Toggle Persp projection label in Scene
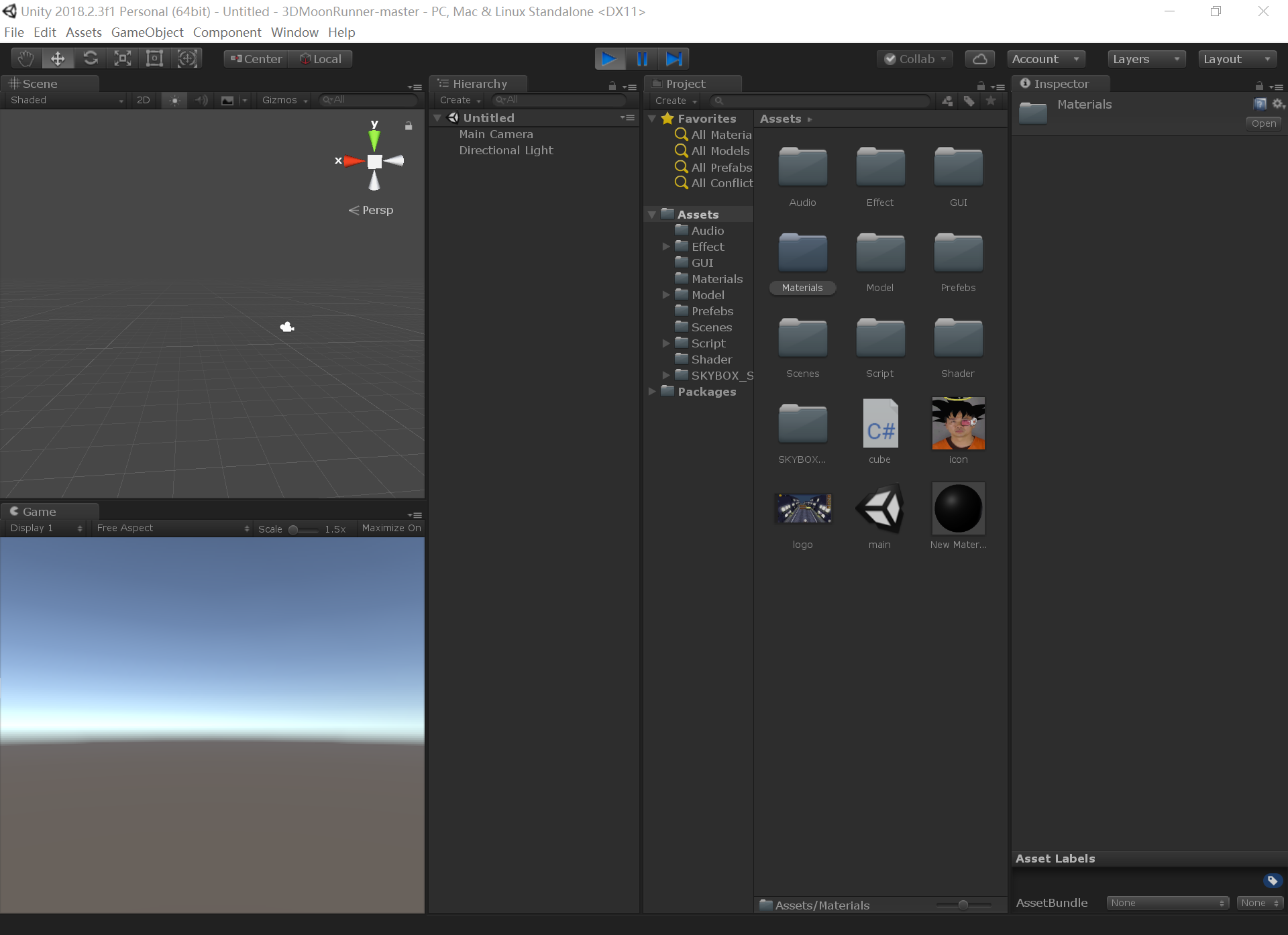Image resolution: width=1288 pixels, height=935 pixels. pos(371,210)
